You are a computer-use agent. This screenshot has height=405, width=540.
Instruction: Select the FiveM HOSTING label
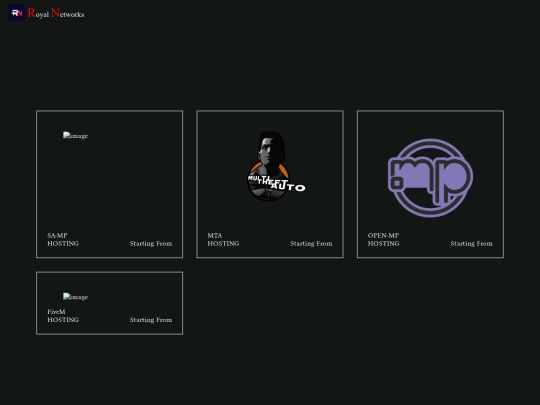(63, 316)
